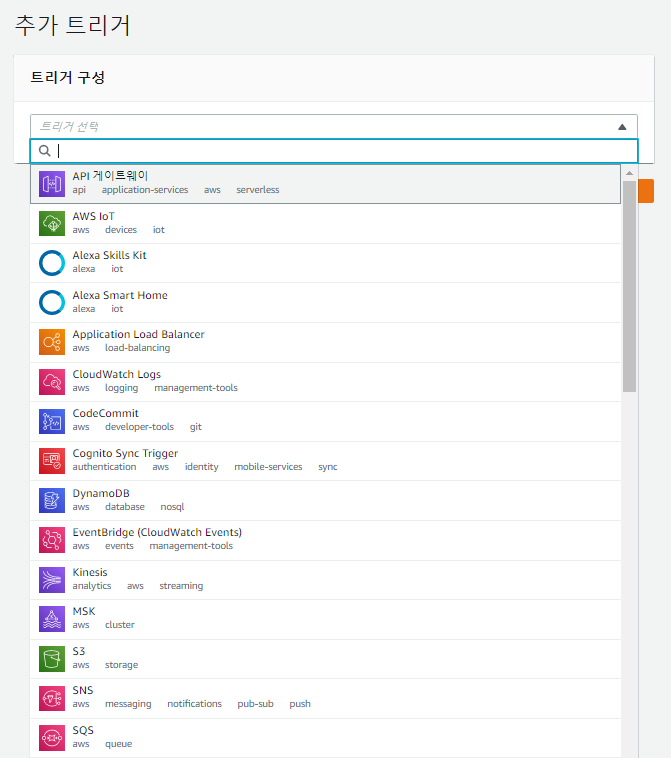Click the MSK purple icon
Screen dimensions: 671x758
pos(52,619)
